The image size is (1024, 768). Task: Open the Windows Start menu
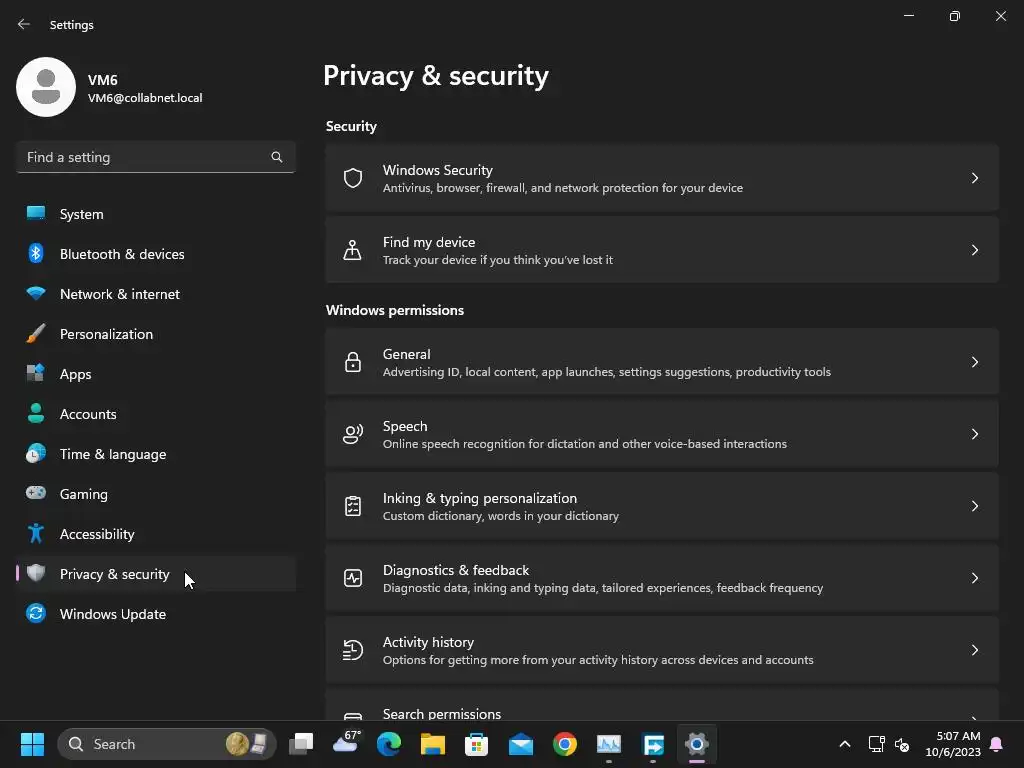pyautogui.click(x=32, y=744)
